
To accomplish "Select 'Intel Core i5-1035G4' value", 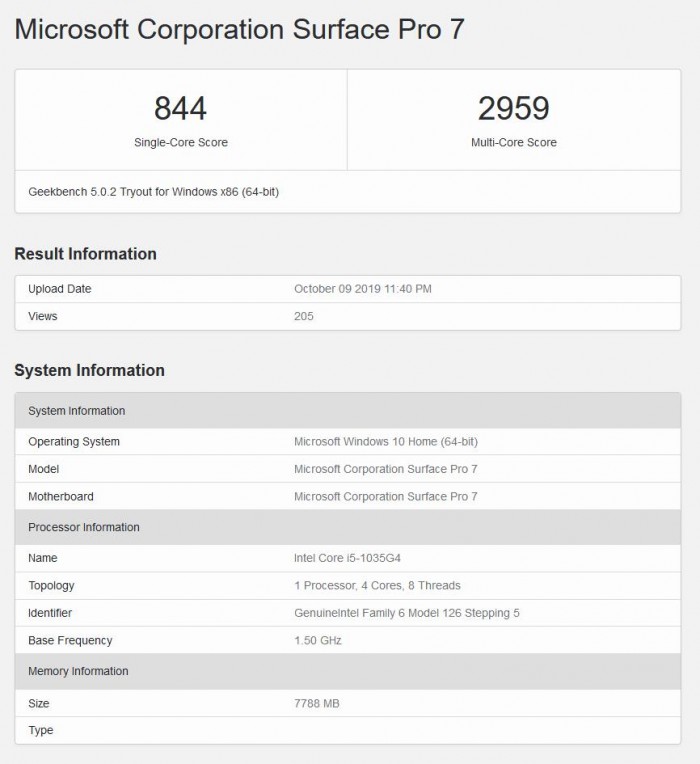I will pyautogui.click(x=347, y=558).
